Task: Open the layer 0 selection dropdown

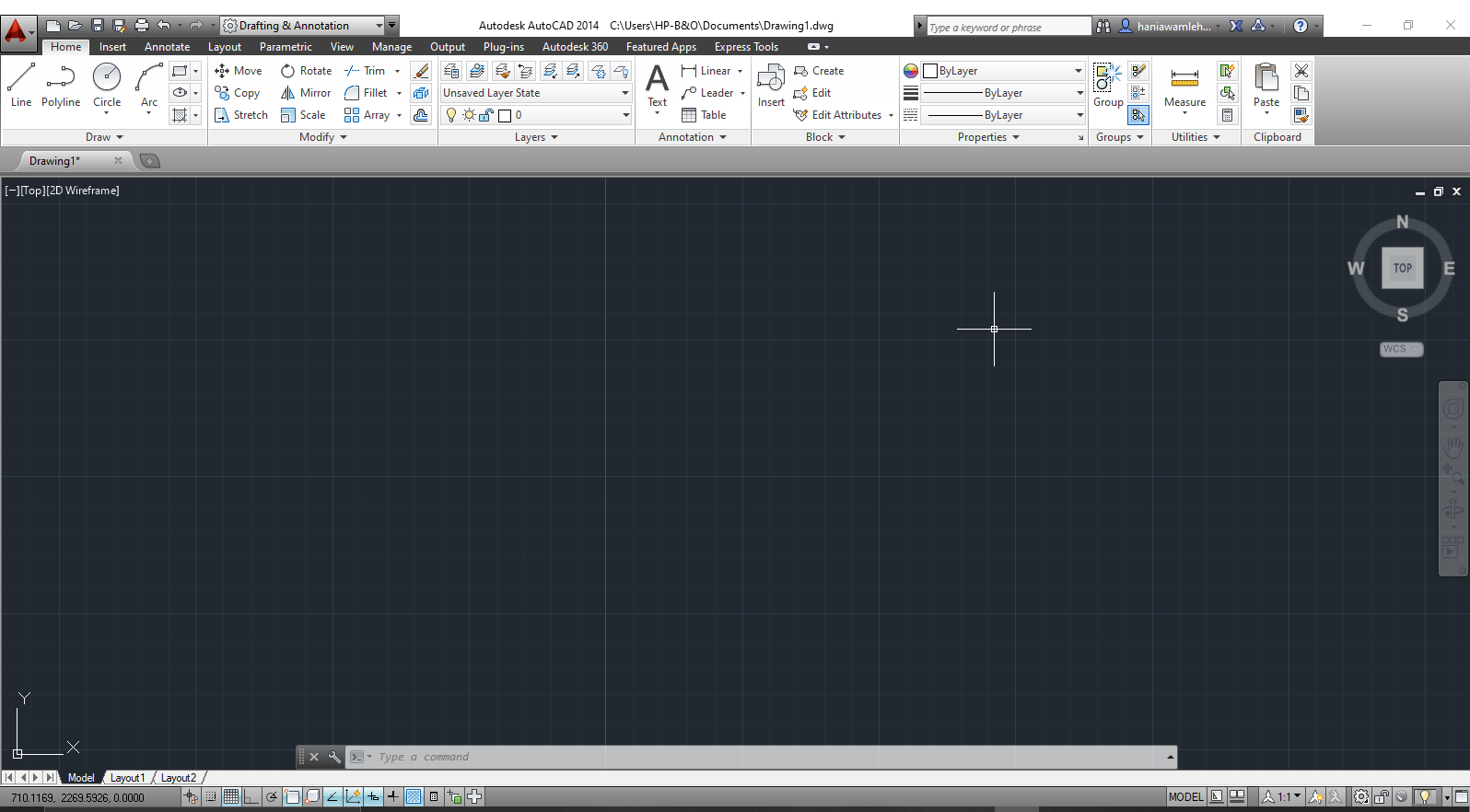Action: point(536,115)
